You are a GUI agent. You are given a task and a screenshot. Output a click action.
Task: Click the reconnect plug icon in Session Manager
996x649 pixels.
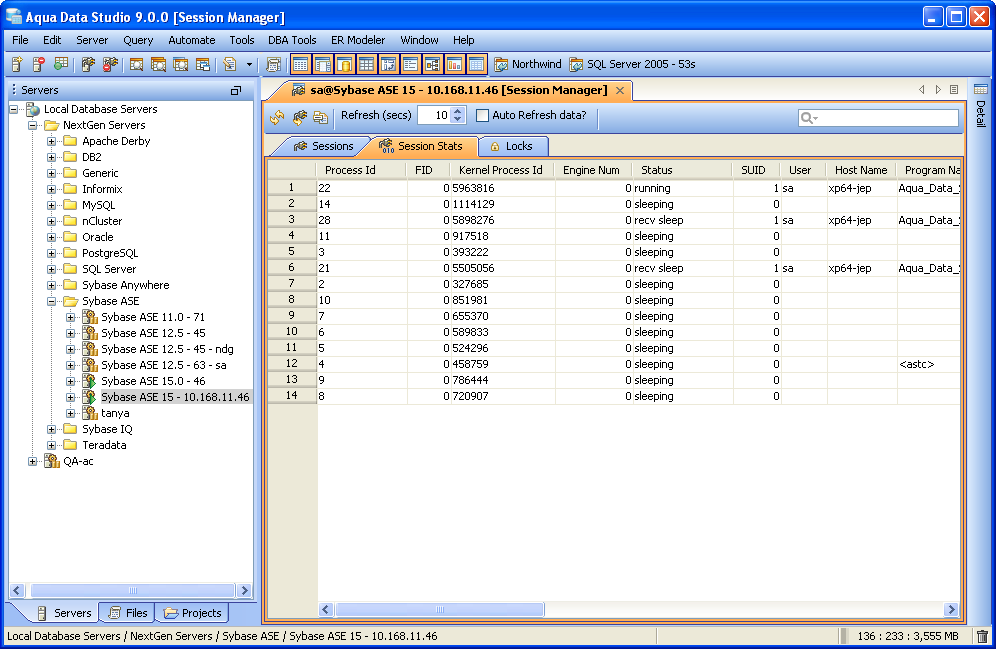pyautogui.click(x=299, y=117)
